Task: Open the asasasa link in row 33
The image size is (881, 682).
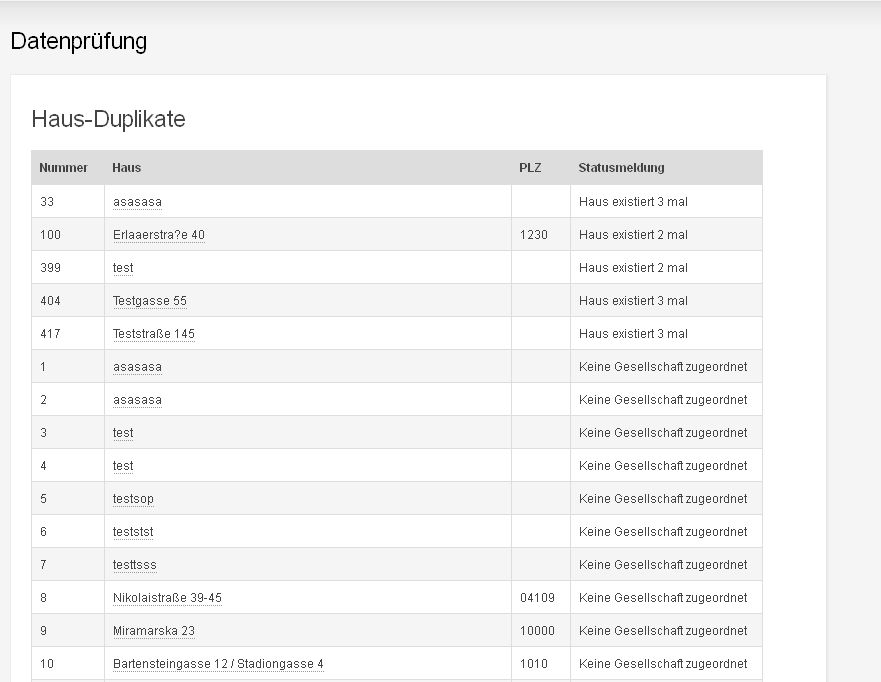Action: point(137,202)
